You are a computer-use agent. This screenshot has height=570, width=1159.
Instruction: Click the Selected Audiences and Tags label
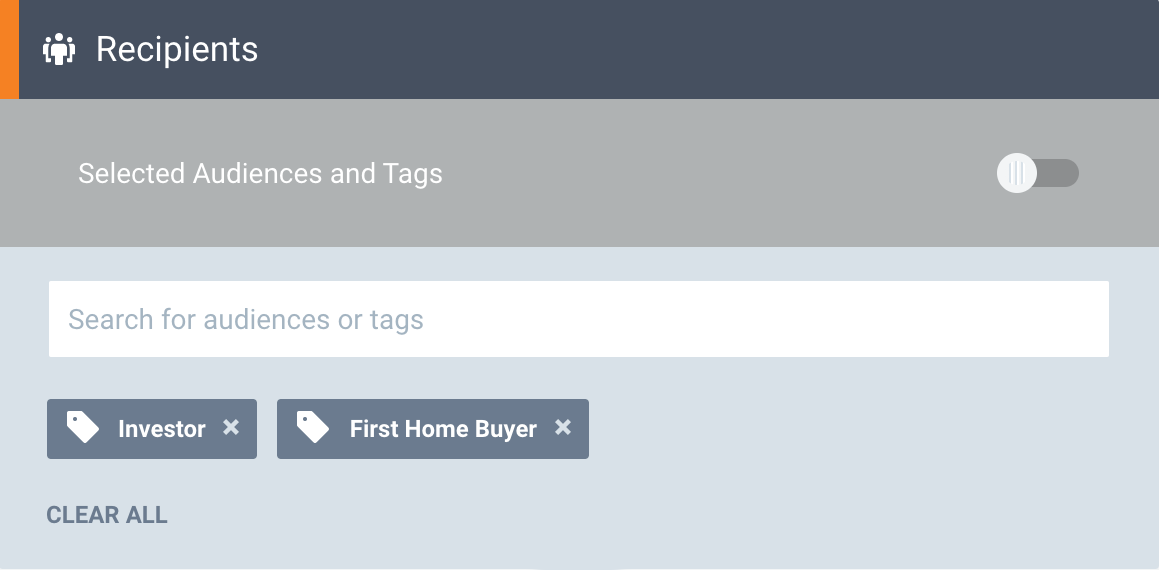coord(260,174)
